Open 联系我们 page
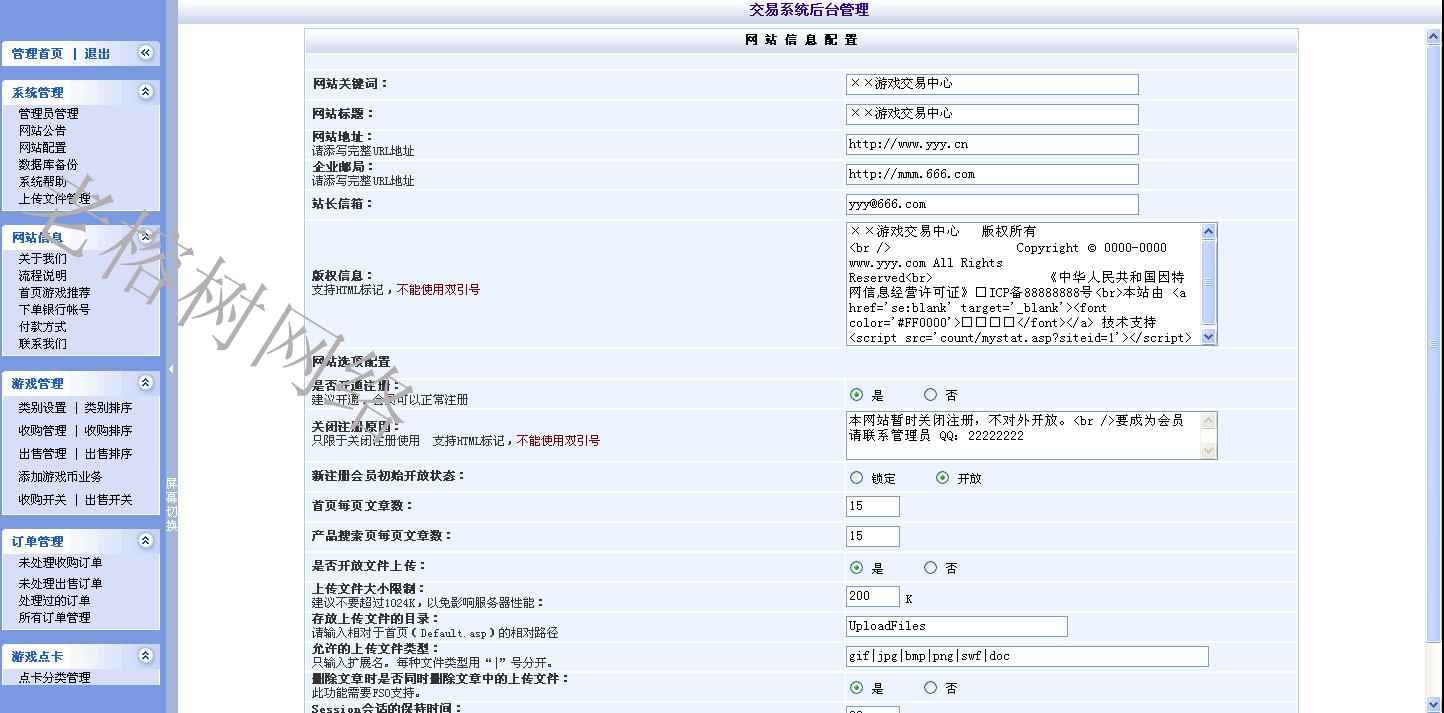This screenshot has height=713, width=1444. 42,344
